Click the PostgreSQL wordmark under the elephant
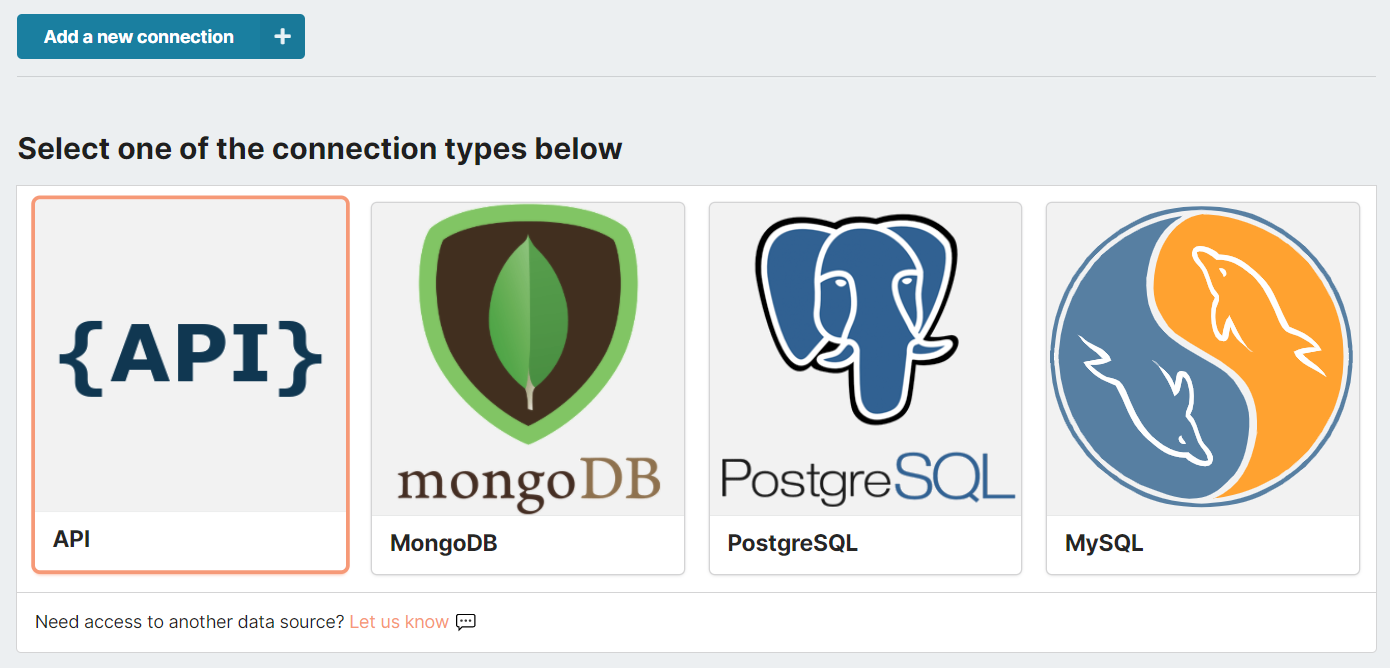 [x=866, y=478]
